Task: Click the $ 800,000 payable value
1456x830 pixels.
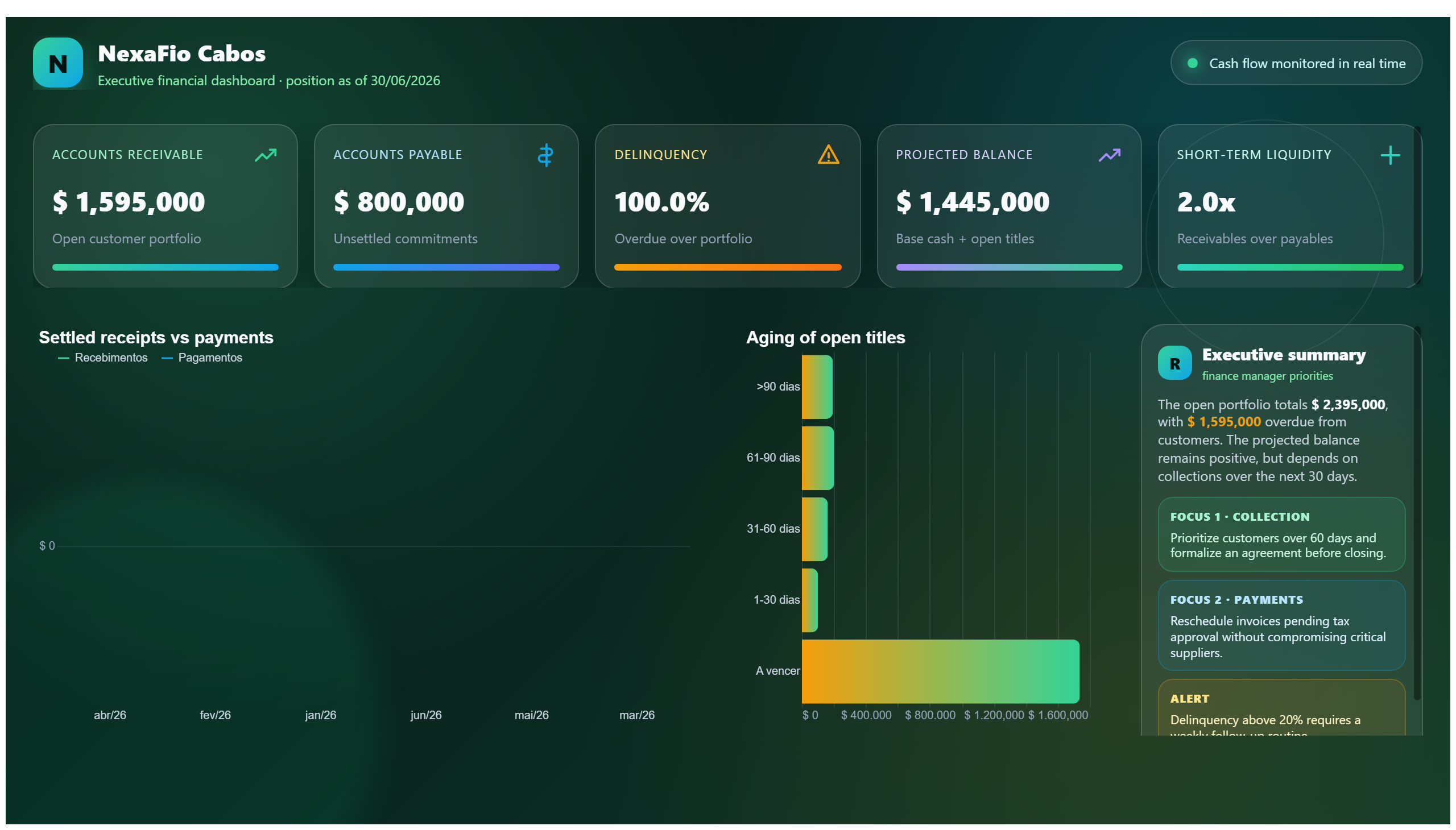Action: (x=399, y=202)
